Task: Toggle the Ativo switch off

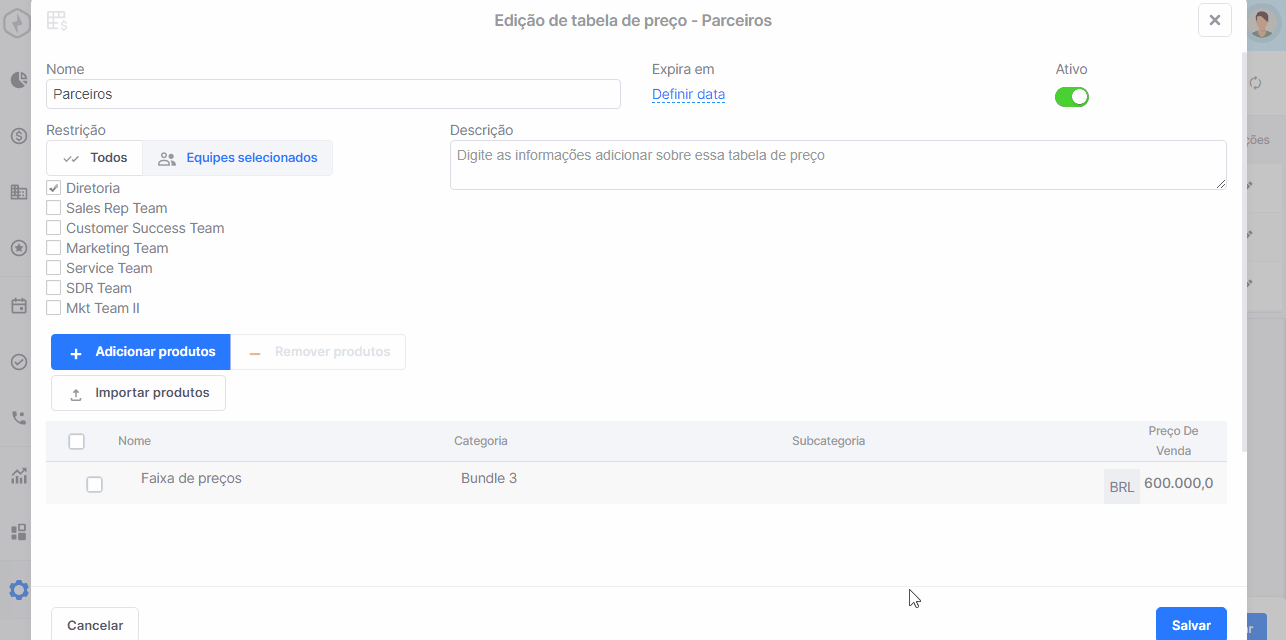Action: coord(1072,97)
